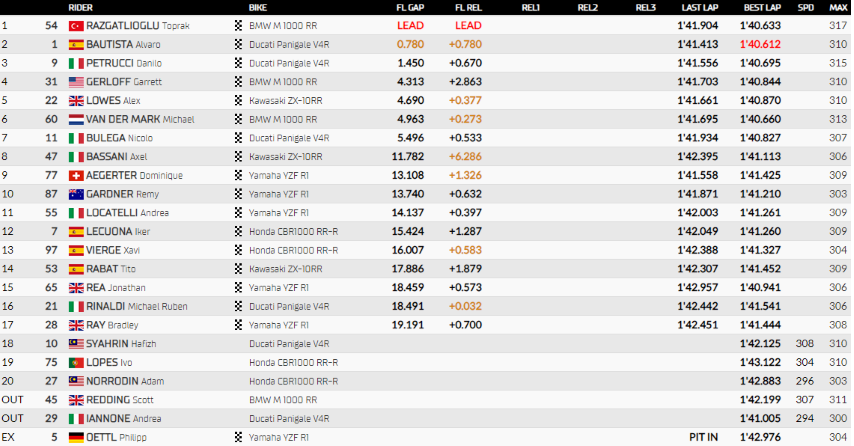Click PIT IN status for Oettl
Image resolution: width=854 pixels, height=446 pixels.
click(704, 437)
